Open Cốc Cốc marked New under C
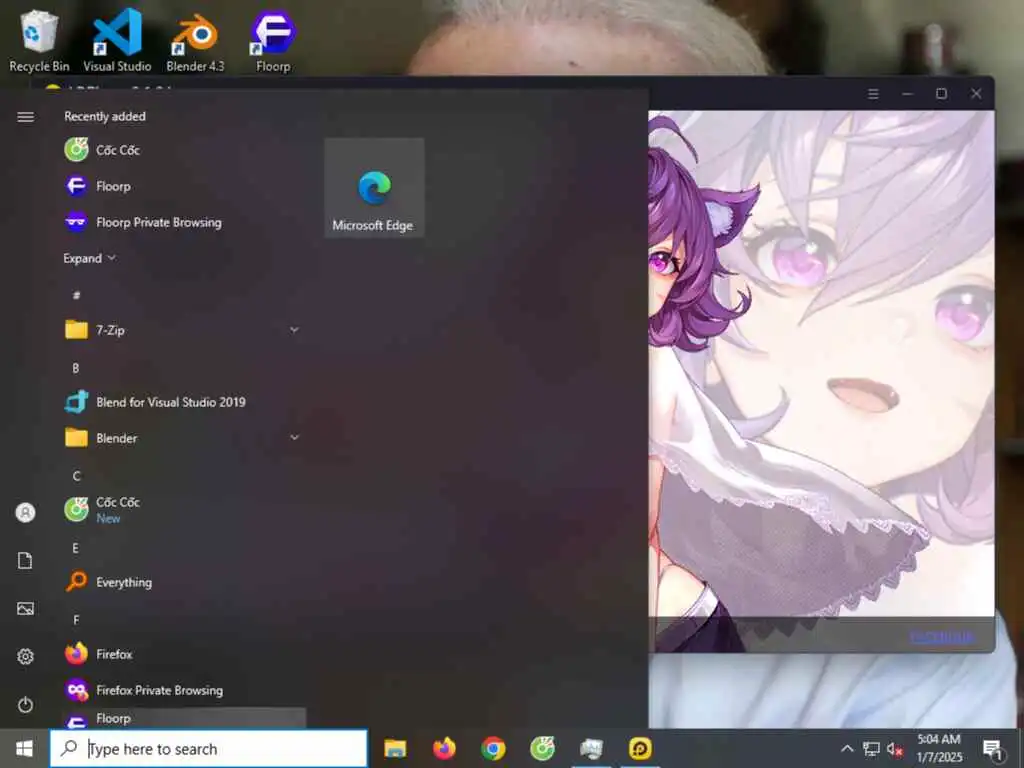Screen dimensions: 1024x768 pos(183,509)
